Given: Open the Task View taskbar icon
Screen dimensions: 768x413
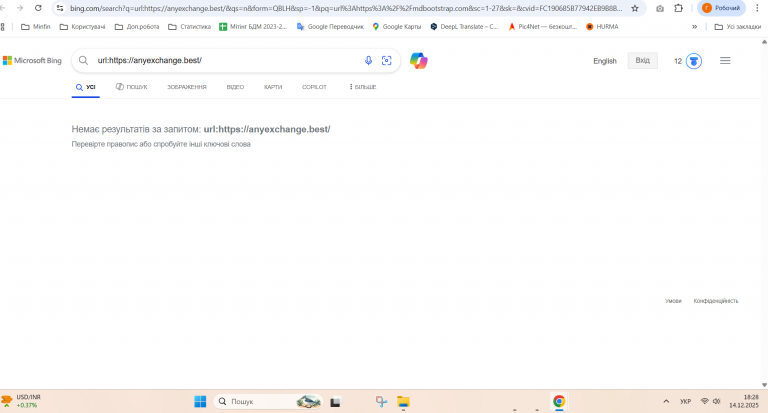Looking at the screenshot, I should [x=336, y=402].
